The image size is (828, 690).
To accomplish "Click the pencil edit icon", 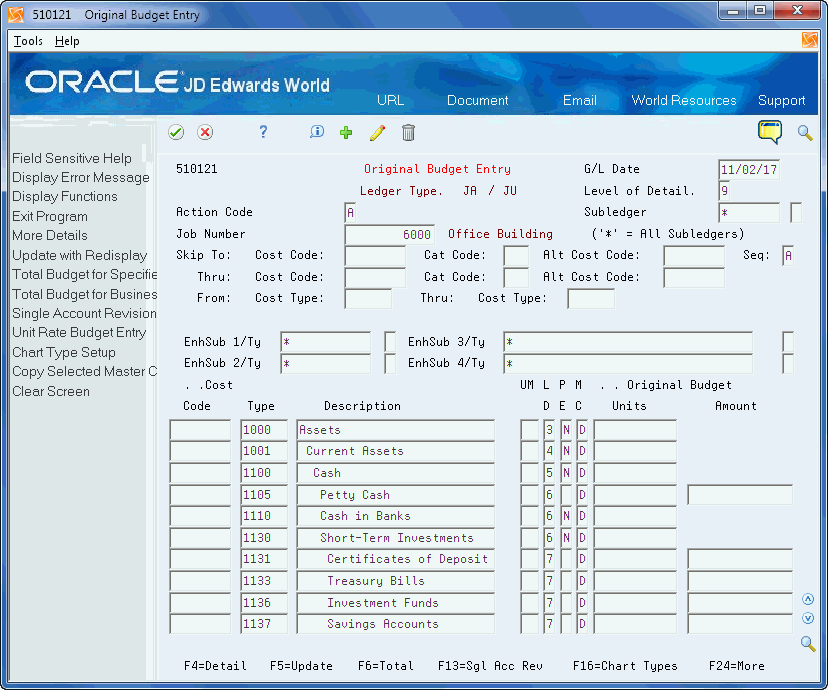I will coord(377,133).
